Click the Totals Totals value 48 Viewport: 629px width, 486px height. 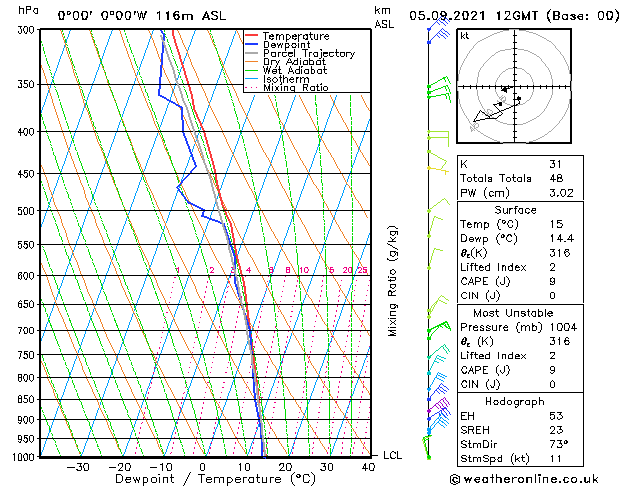tap(556, 178)
